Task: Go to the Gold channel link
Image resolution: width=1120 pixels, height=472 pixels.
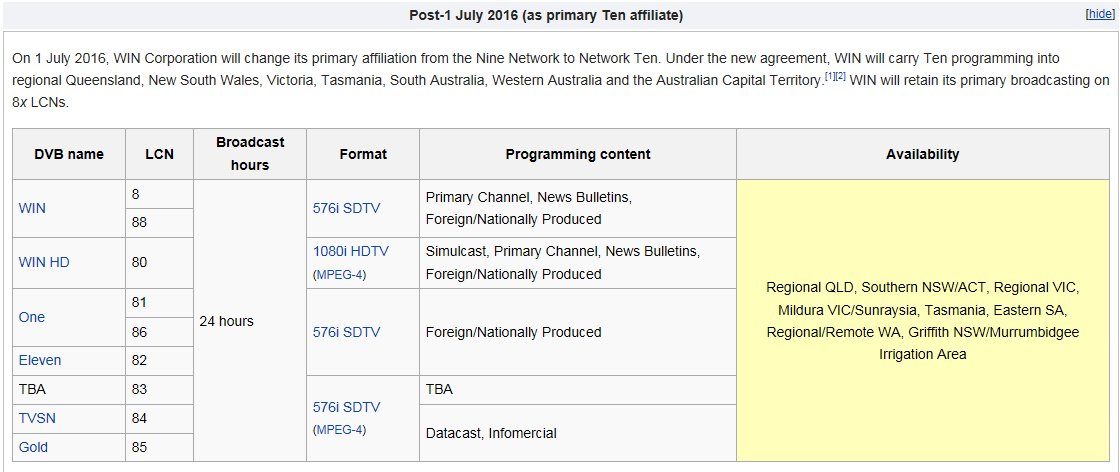Action: click(33, 447)
